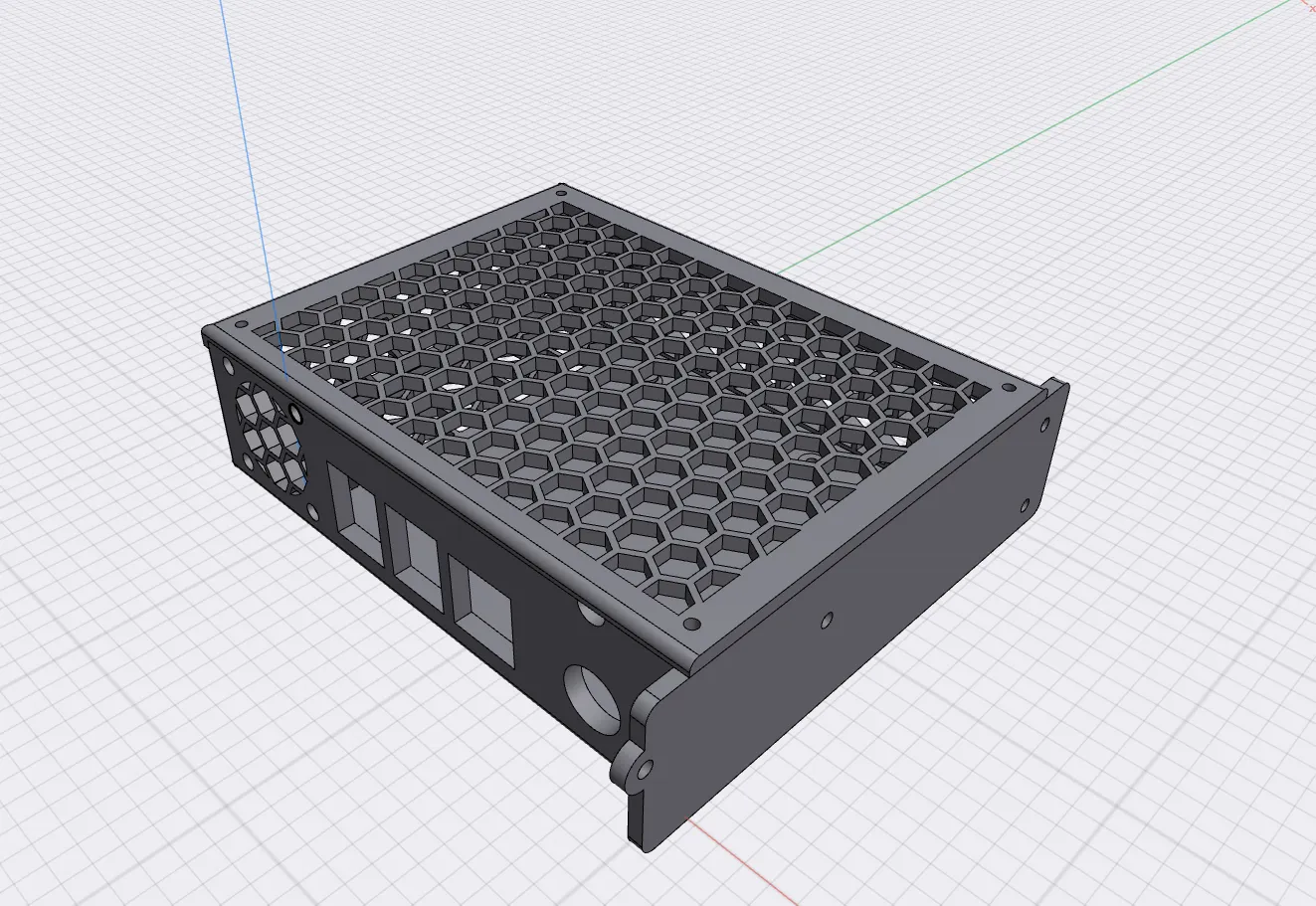Image resolution: width=1316 pixels, height=906 pixels.
Task: Click the small hole beside the fan grille
Action: pos(297,416)
